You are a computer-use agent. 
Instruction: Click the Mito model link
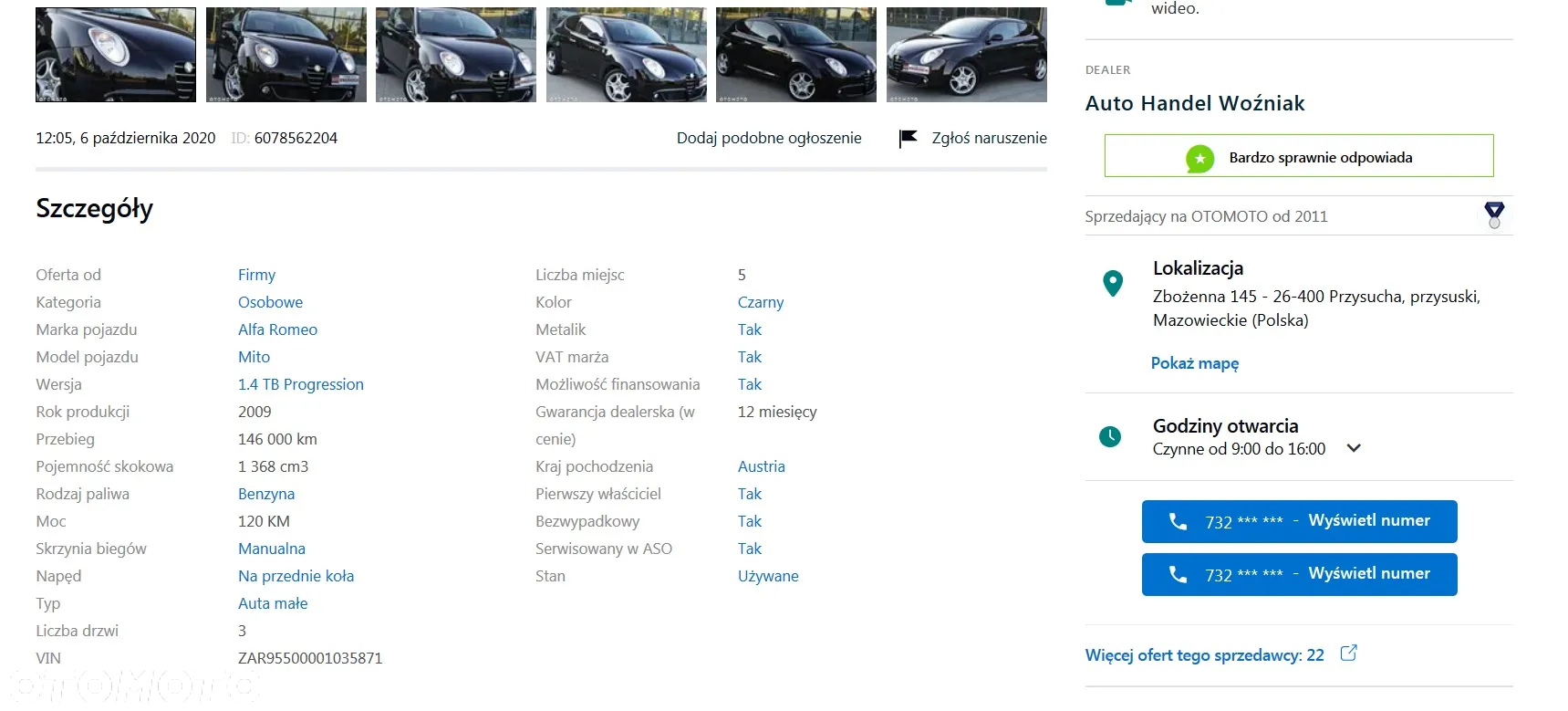pos(254,357)
